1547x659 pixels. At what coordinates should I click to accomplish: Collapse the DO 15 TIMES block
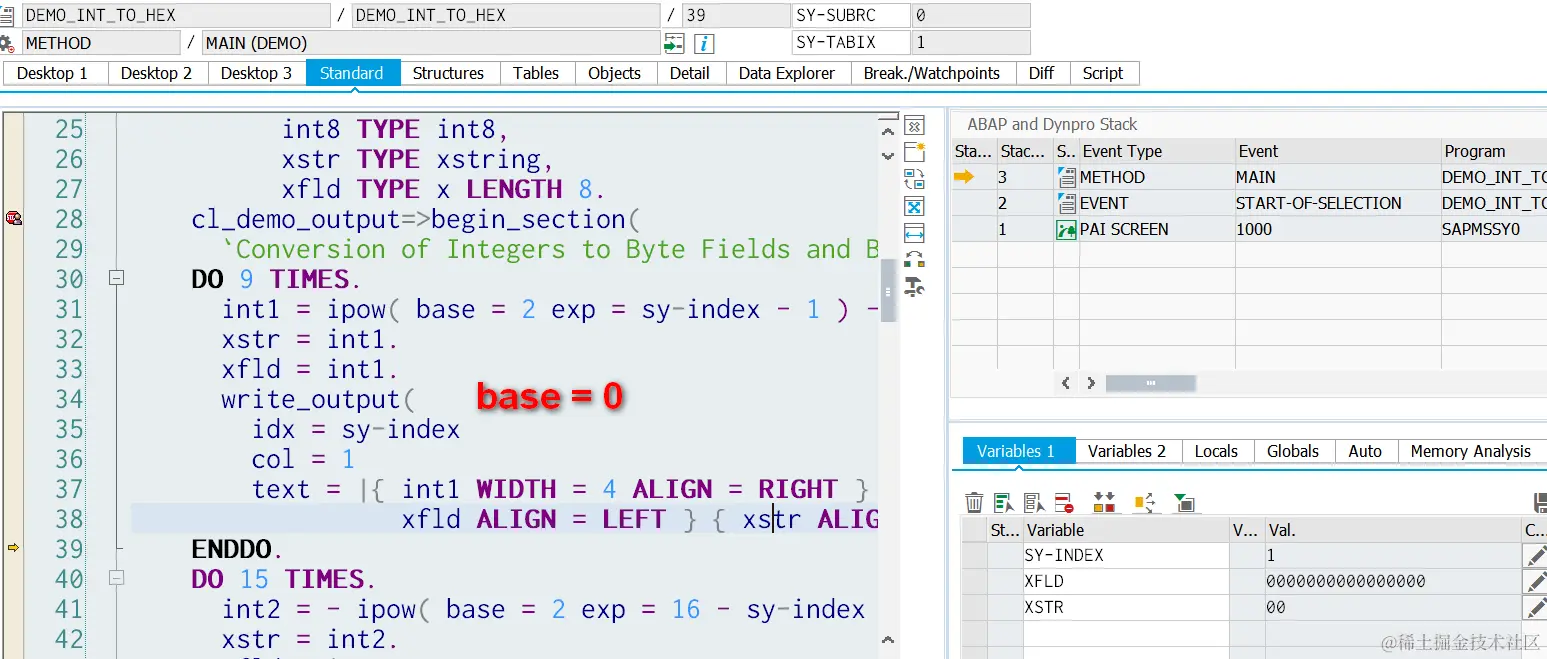coord(116,578)
